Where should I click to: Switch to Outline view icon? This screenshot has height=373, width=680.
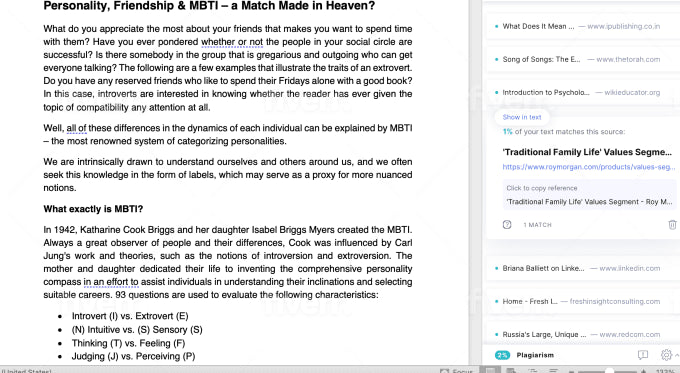[533, 371]
